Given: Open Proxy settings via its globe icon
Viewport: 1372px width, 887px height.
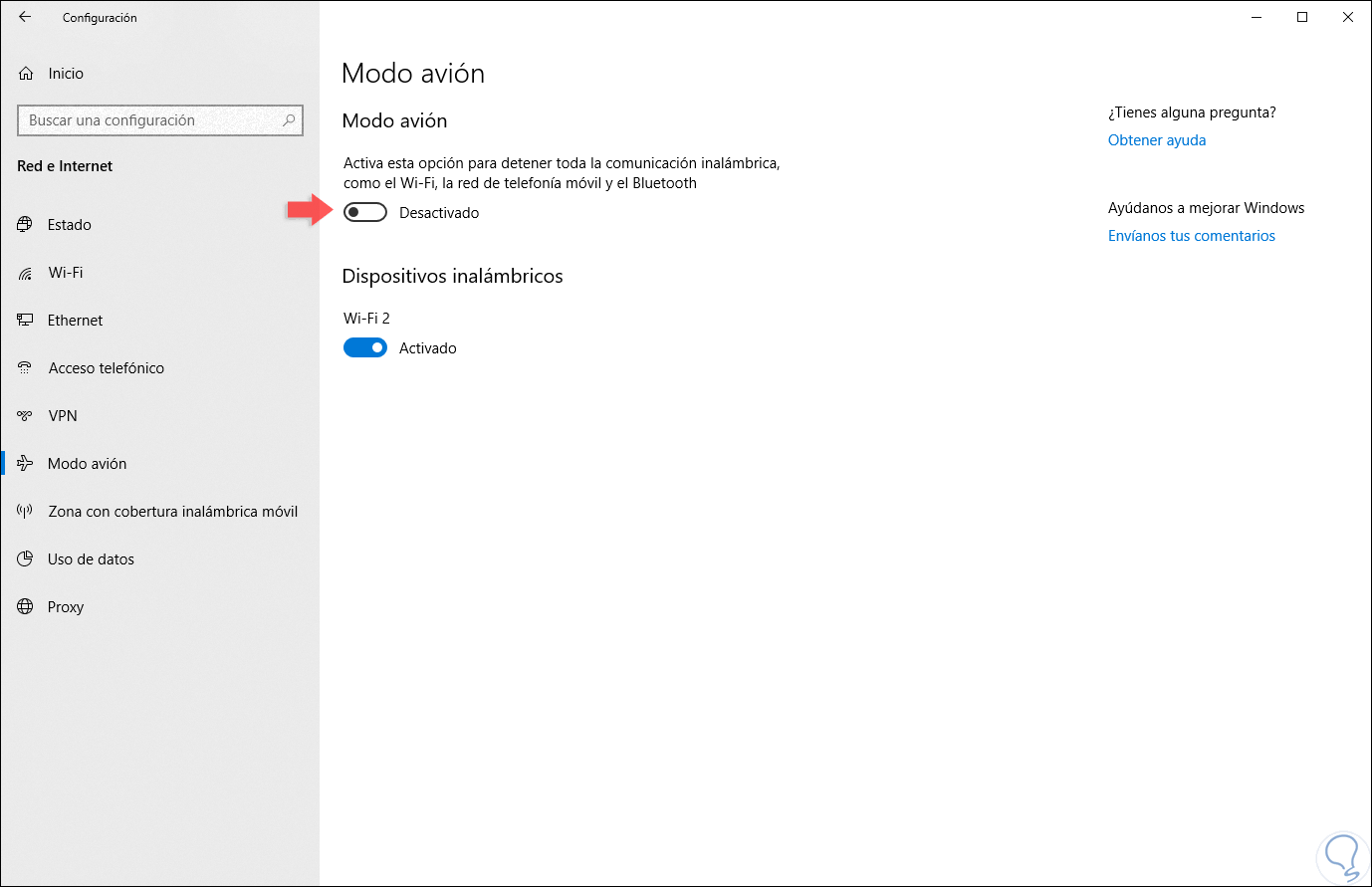Looking at the screenshot, I should pyautogui.click(x=25, y=606).
